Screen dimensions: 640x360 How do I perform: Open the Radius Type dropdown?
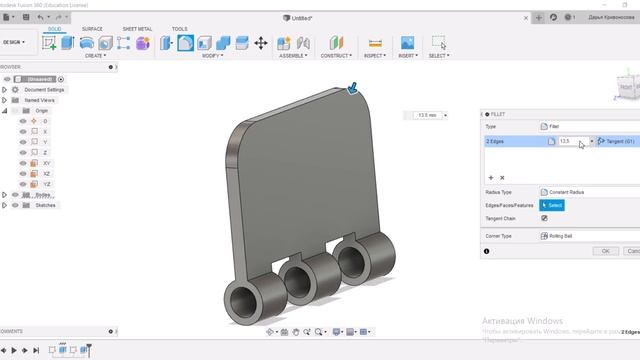click(589, 192)
